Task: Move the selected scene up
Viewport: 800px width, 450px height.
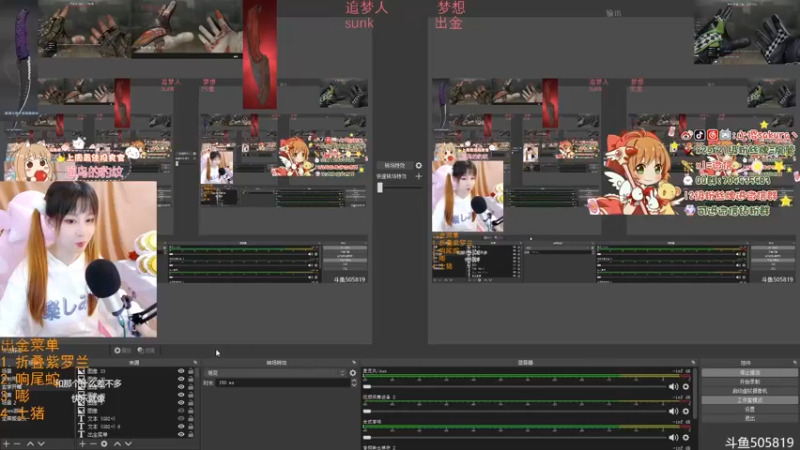Action: pos(30,444)
